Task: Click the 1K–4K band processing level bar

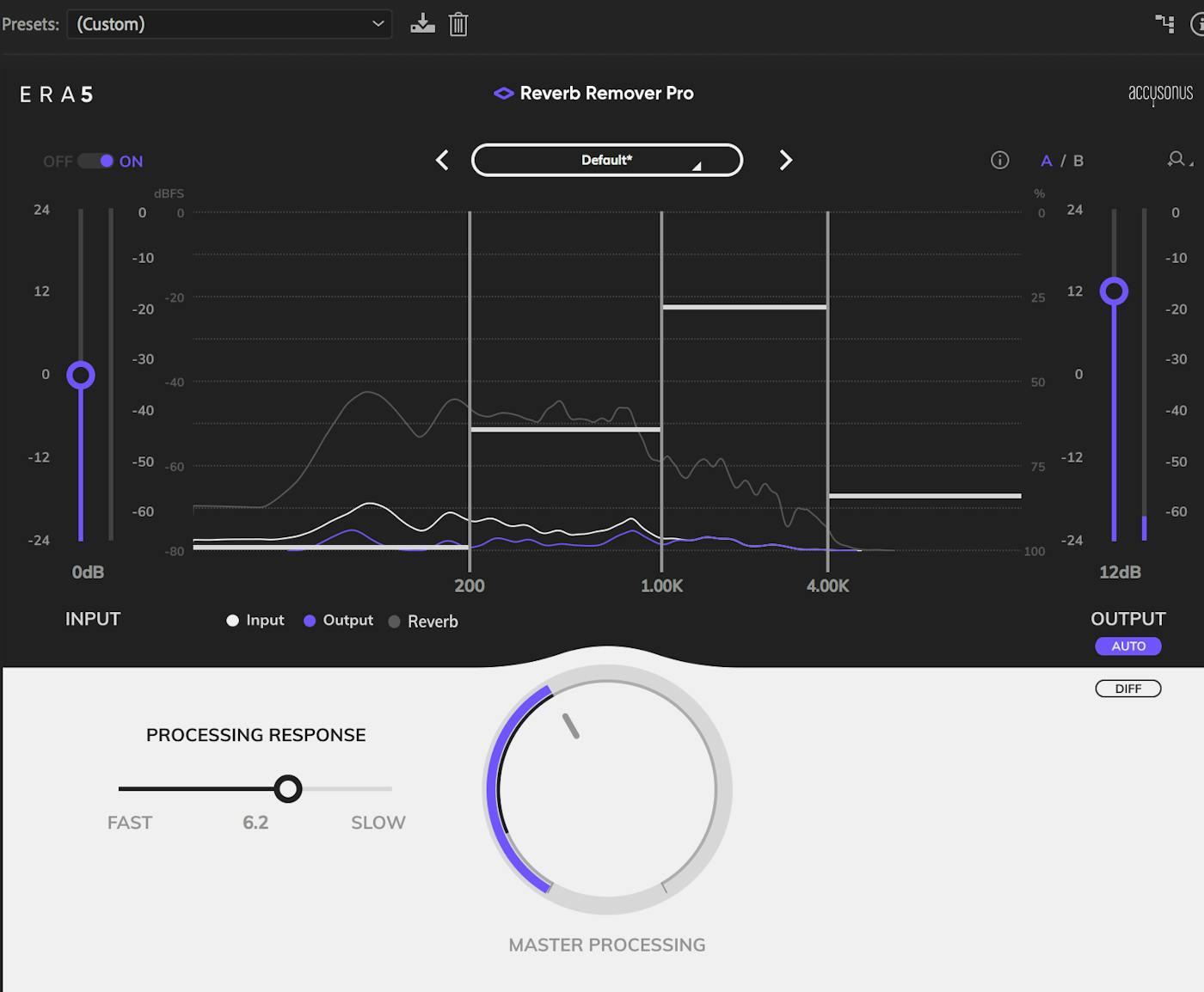Action: point(745,307)
